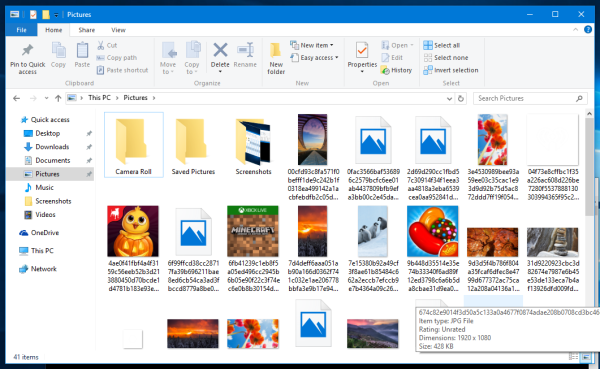Click the Copy ribbon button
Screen dimensions: 600x369
59,55
